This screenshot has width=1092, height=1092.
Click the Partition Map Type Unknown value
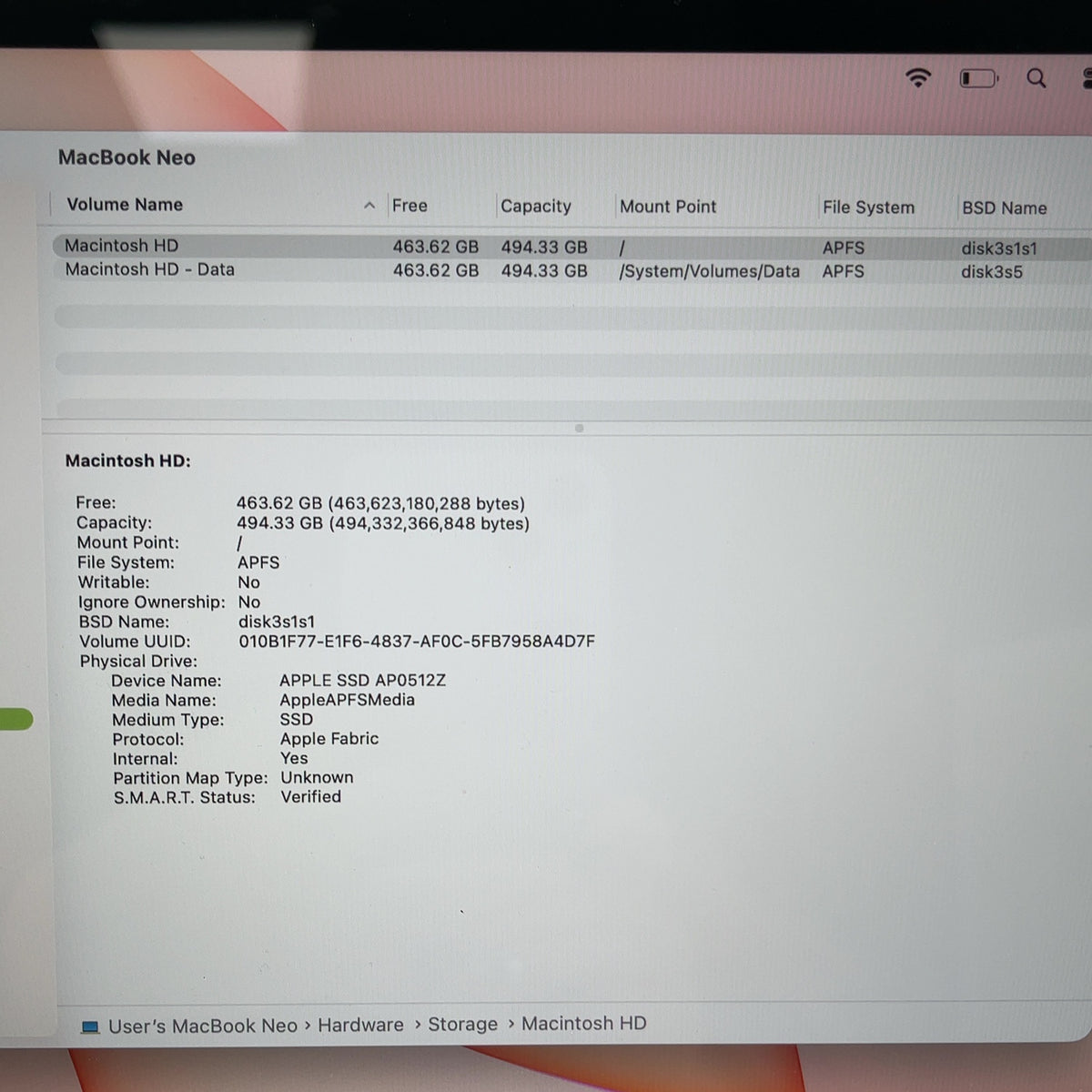[x=317, y=778]
